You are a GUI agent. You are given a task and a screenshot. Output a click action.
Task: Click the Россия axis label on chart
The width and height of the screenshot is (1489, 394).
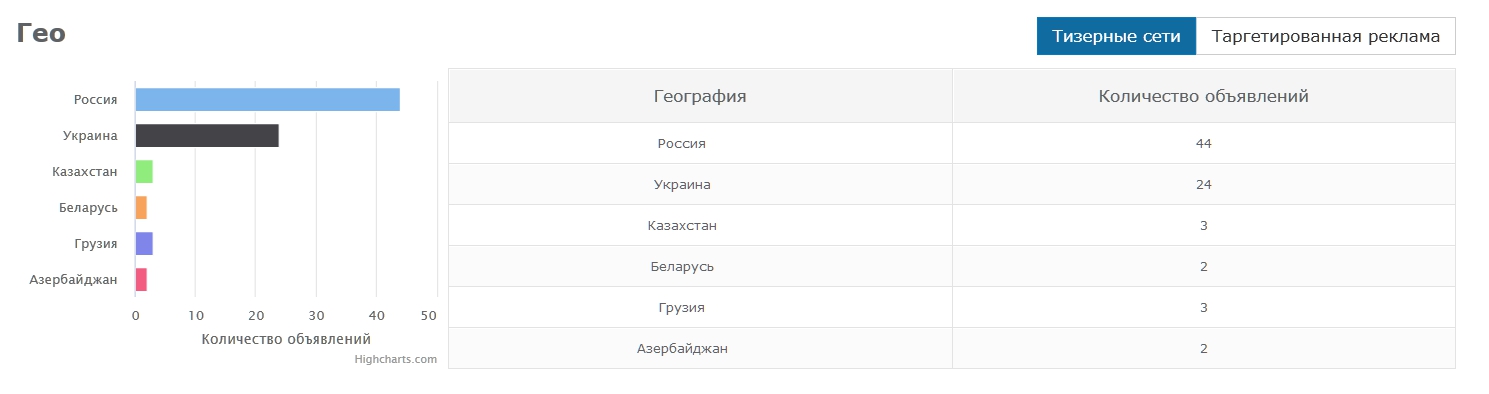click(x=96, y=100)
